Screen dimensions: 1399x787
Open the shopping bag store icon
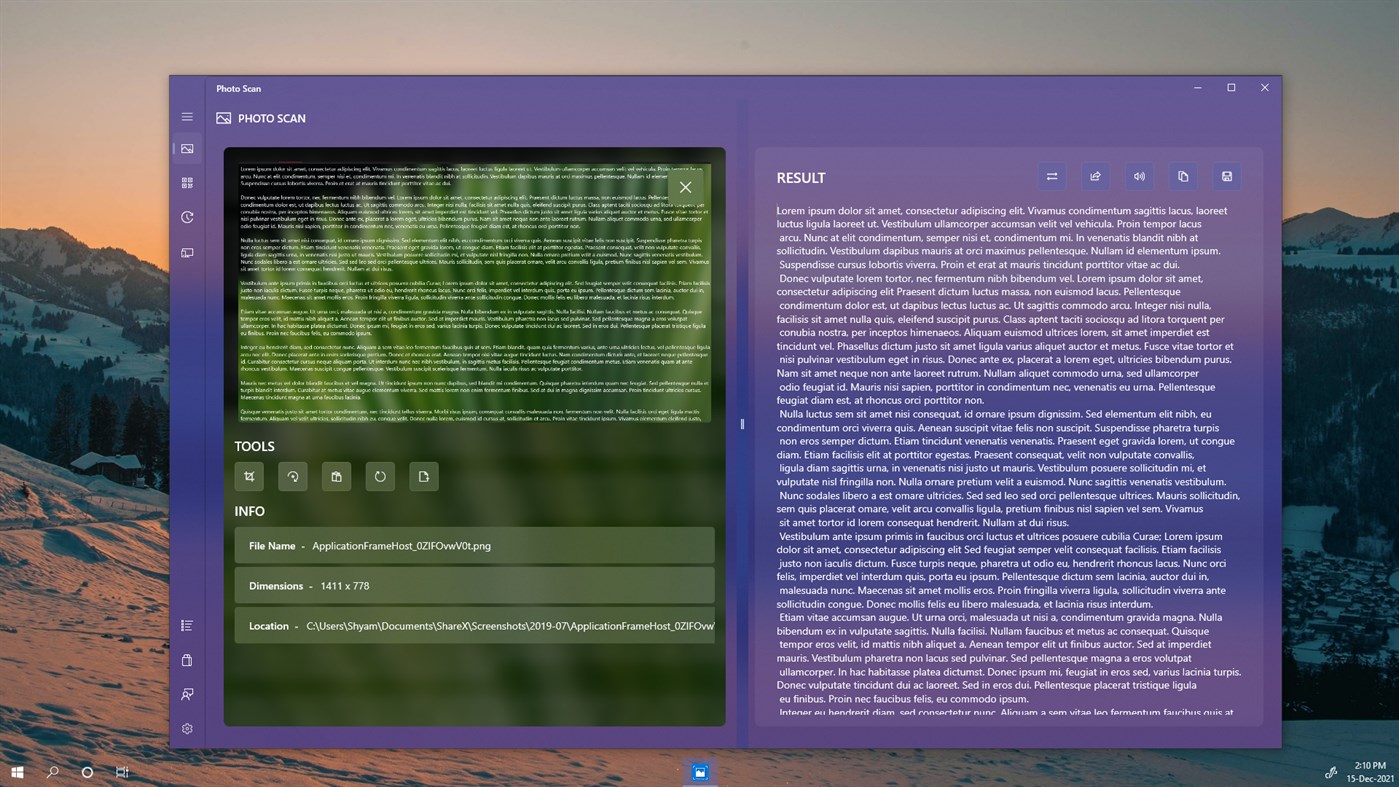click(187, 660)
